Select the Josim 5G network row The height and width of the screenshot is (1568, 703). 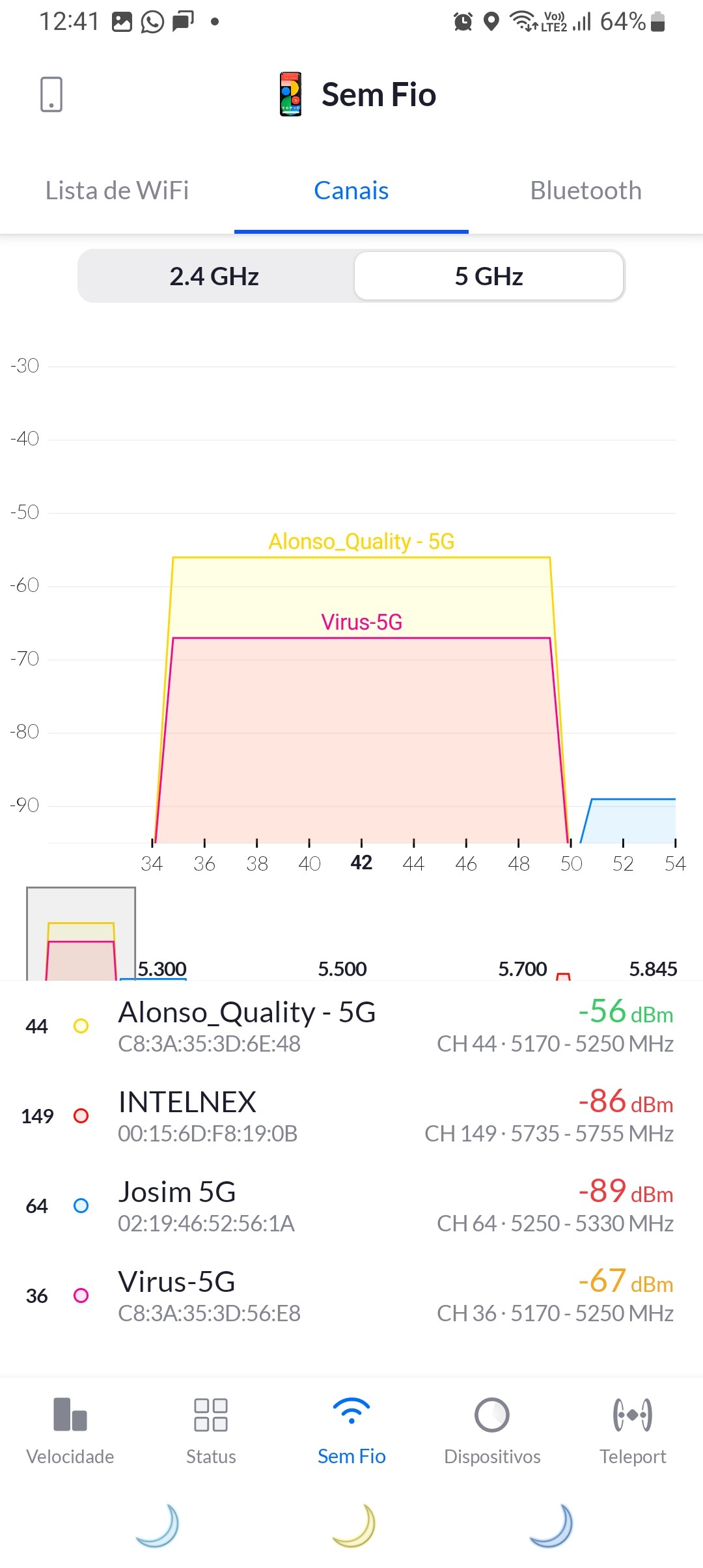(351, 1207)
